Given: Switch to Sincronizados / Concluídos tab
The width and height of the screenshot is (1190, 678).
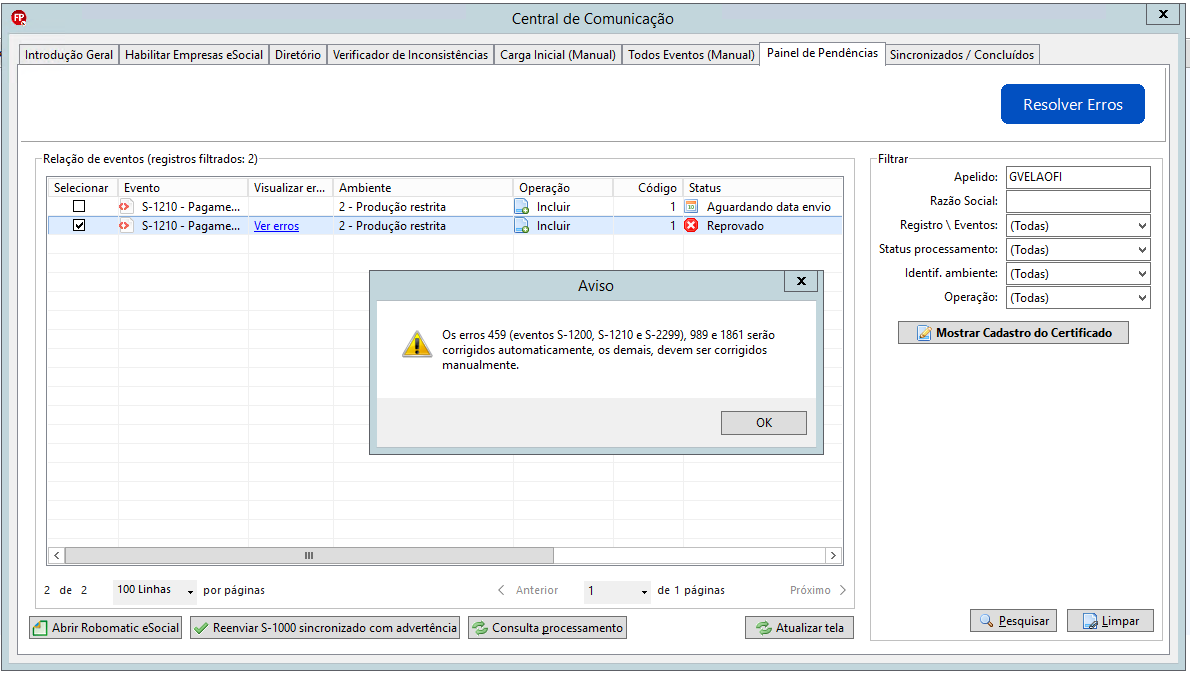Looking at the screenshot, I should coord(962,55).
